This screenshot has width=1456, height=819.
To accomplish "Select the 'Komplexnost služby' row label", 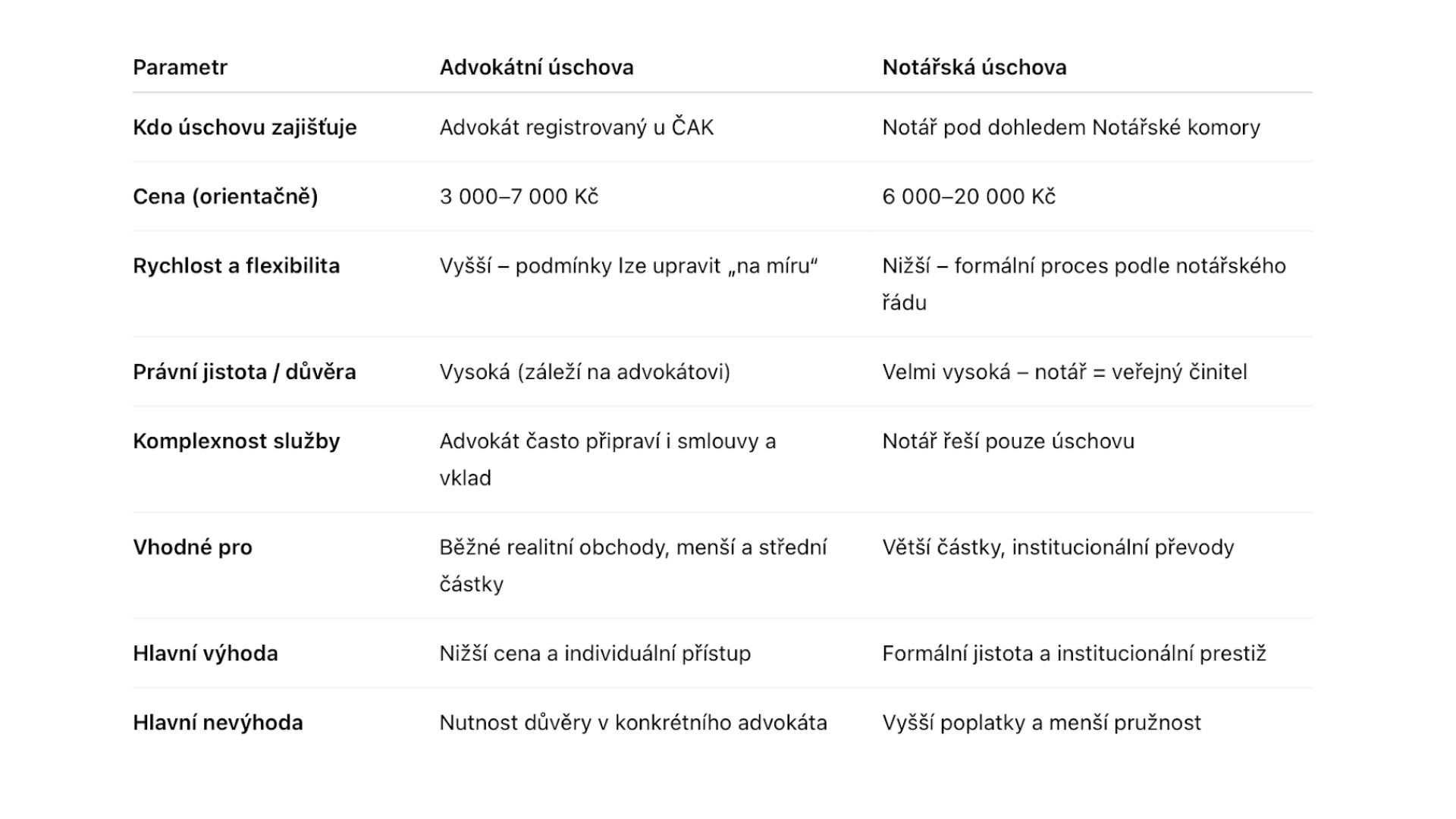I will pyautogui.click(x=236, y=441).
